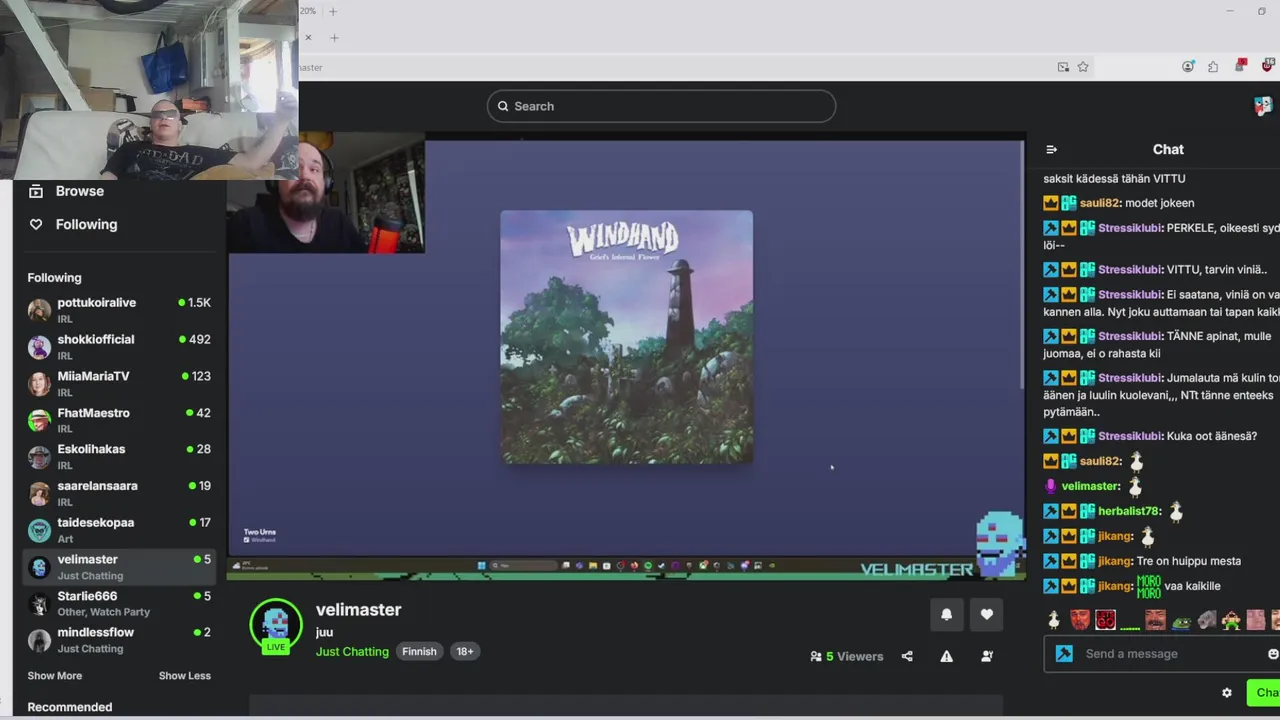This screenshot has height=720, width=1280.
Task: Click the picture-in-picture icon in address bar
Action: pos(1063,67)
